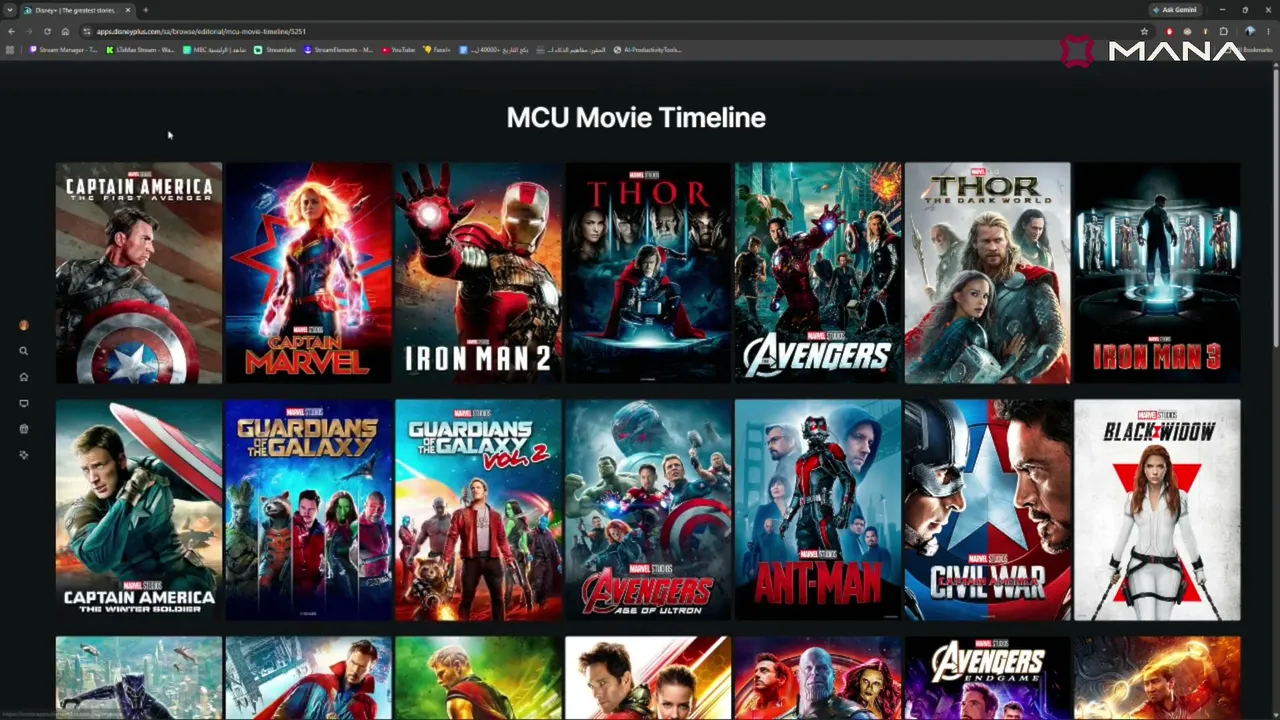Go back to the previous page
1280x720 pixels.
[11, 31]
